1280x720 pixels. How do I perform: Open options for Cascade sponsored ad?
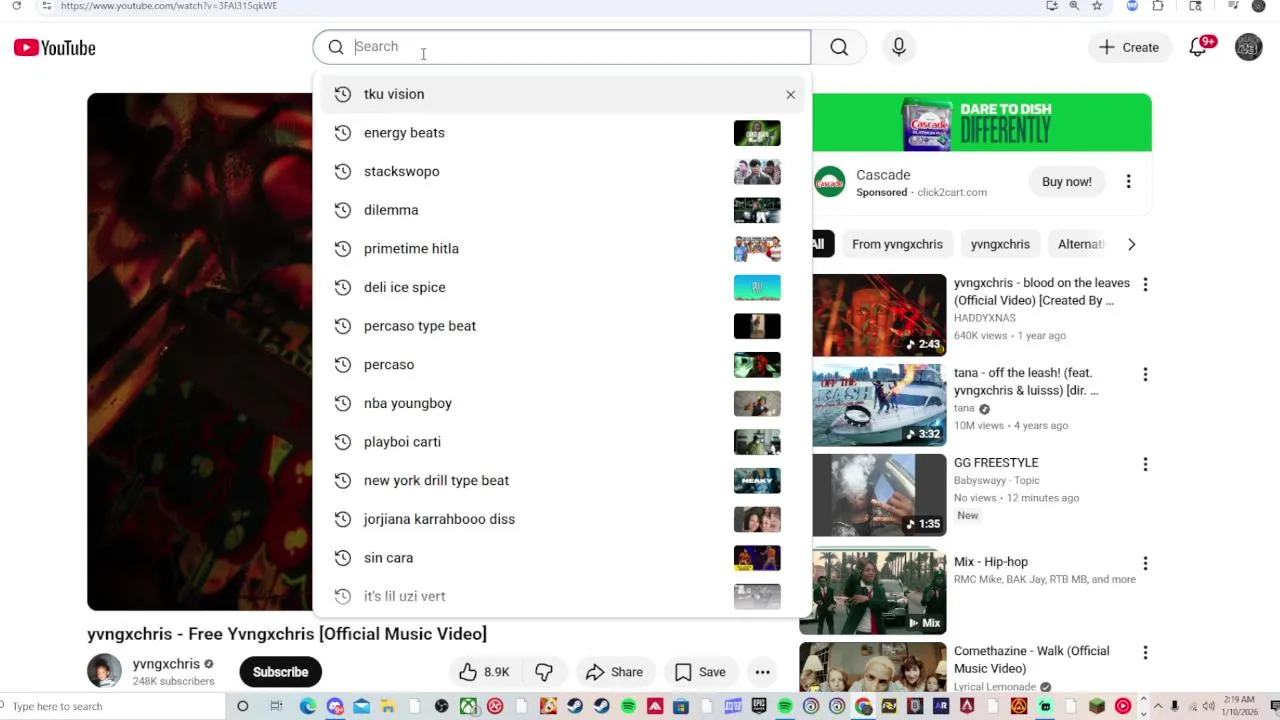pyautogui.click(x=1128, y=181)
